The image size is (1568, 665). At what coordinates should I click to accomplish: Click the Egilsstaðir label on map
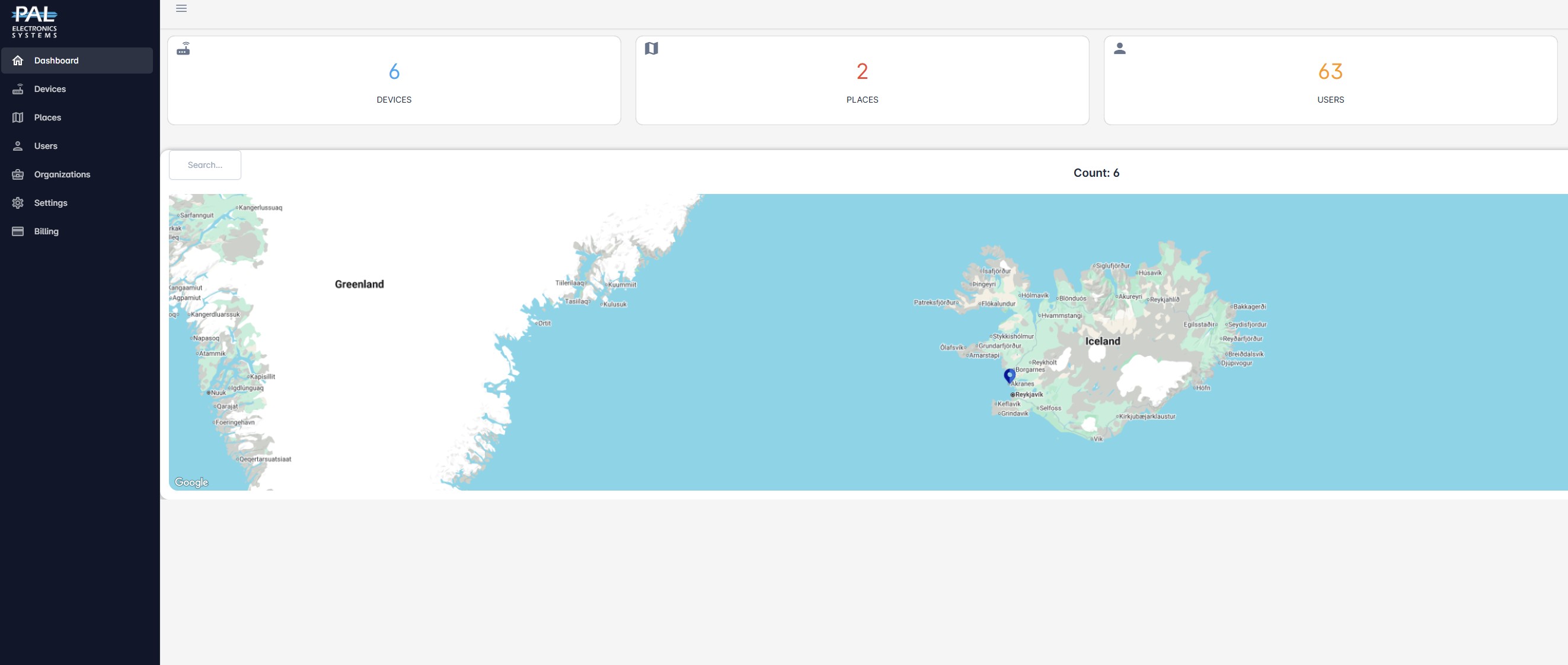tap(1199, 324)
